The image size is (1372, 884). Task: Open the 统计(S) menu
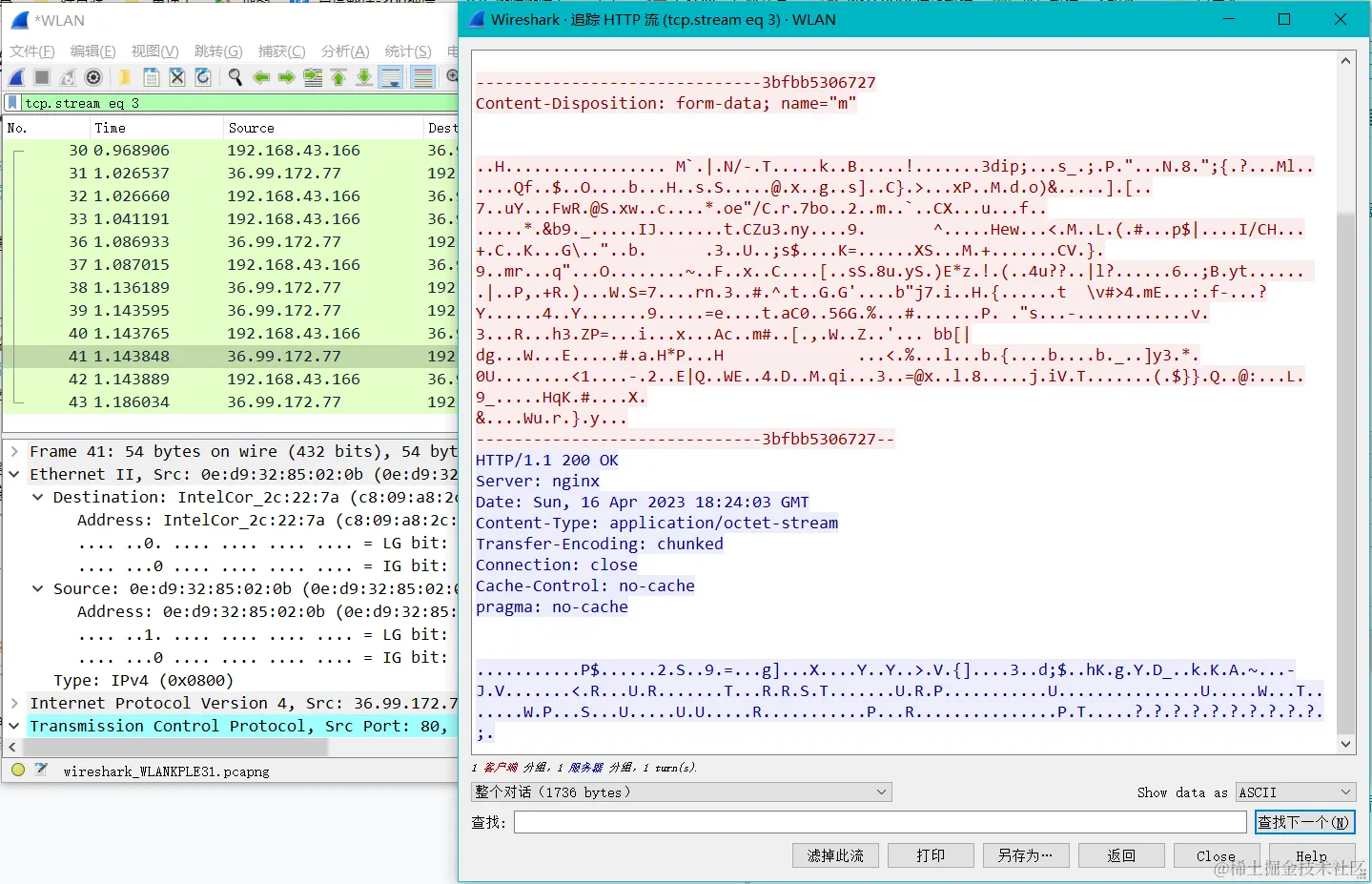tap(408, 51)
